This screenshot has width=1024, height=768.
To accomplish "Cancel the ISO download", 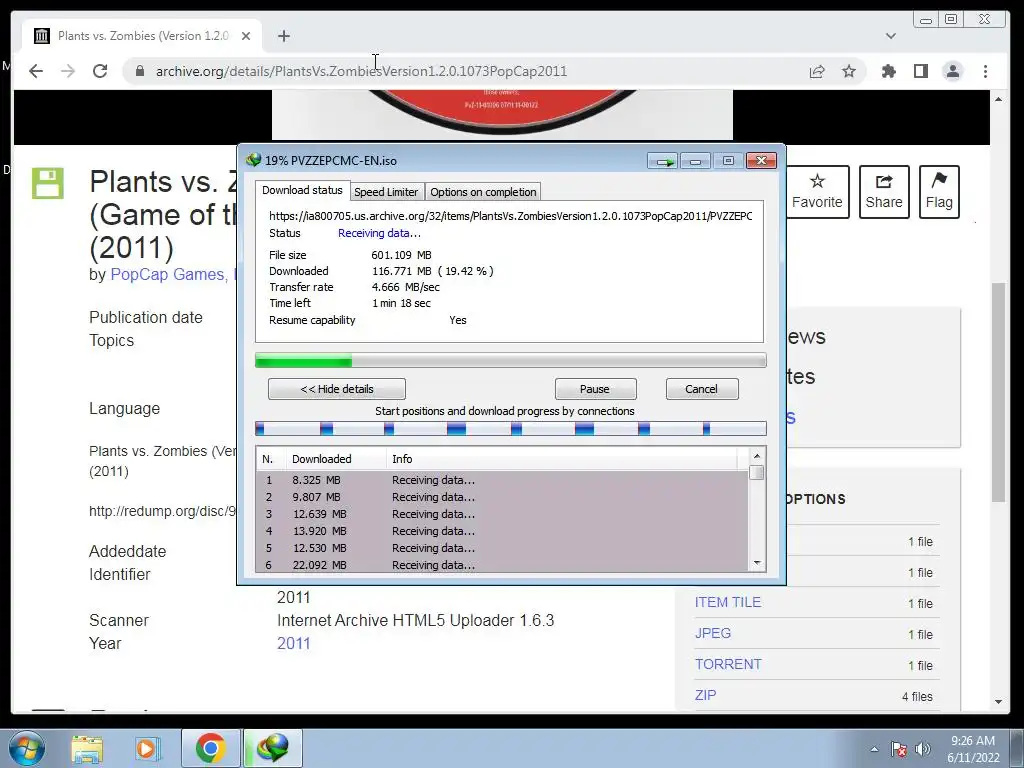I will (x=702, y=389).
